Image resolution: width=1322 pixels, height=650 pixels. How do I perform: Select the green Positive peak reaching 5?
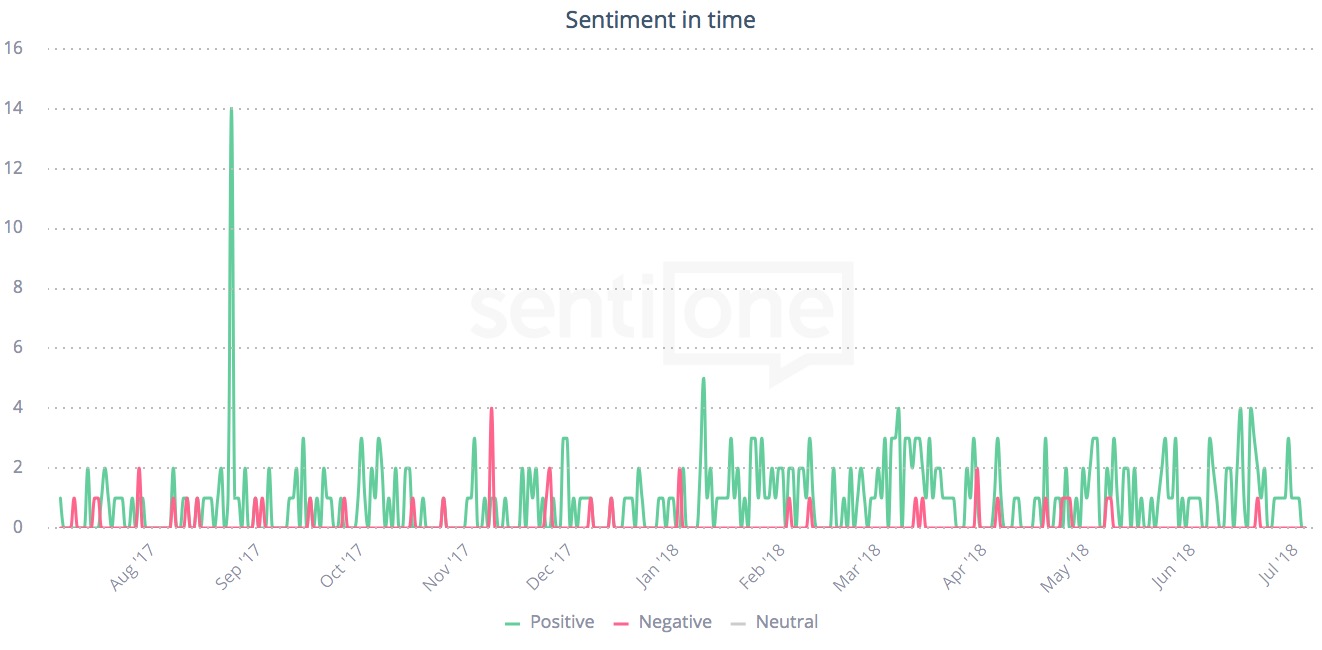click(x=703, y=379)
